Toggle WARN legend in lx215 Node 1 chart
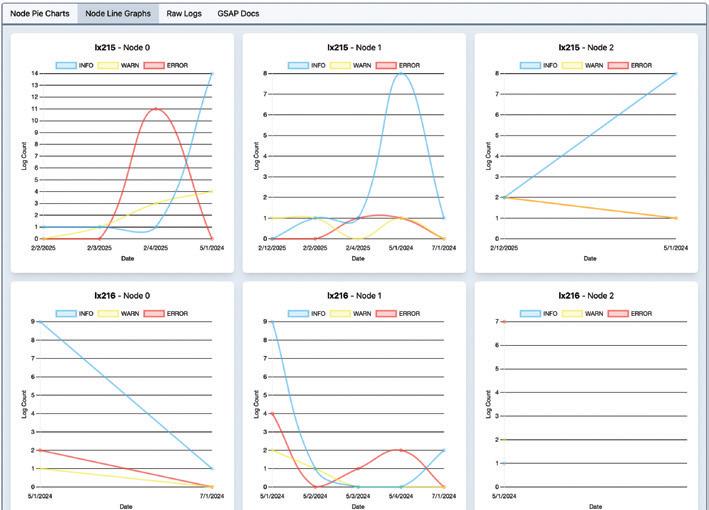 [x=350, y=66]
